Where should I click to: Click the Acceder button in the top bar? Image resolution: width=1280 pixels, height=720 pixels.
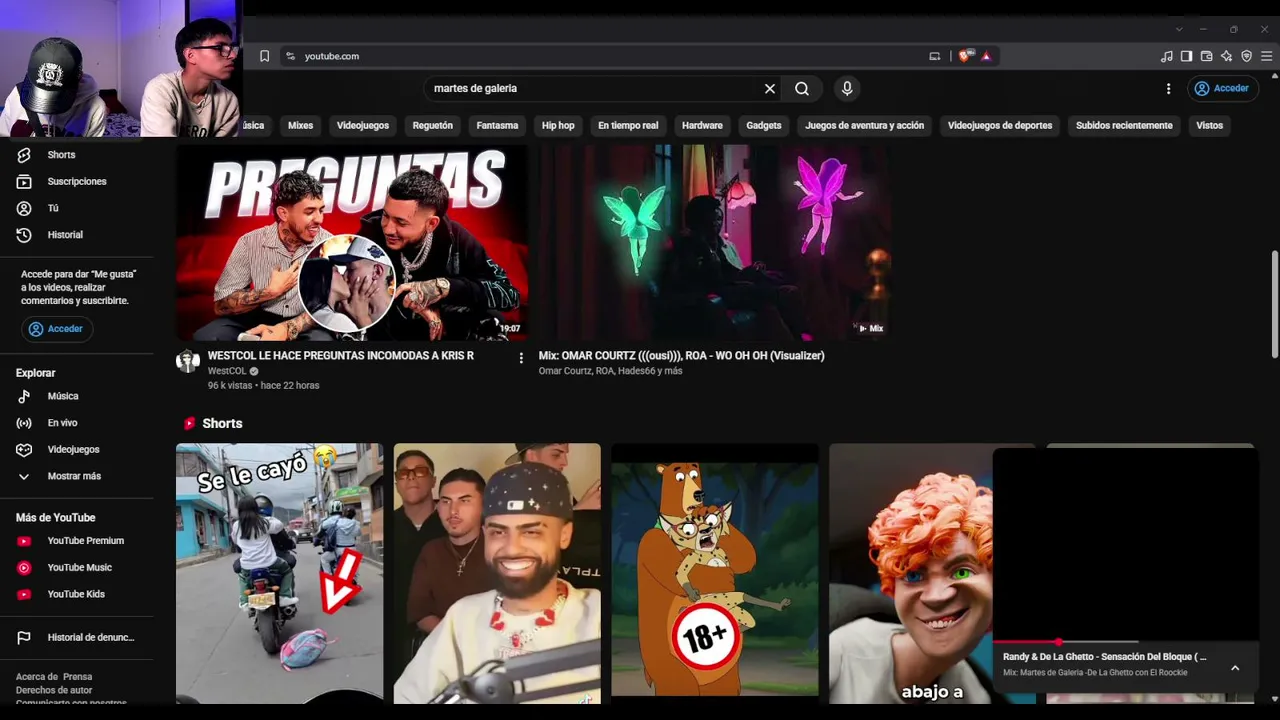click(1221, 88)
